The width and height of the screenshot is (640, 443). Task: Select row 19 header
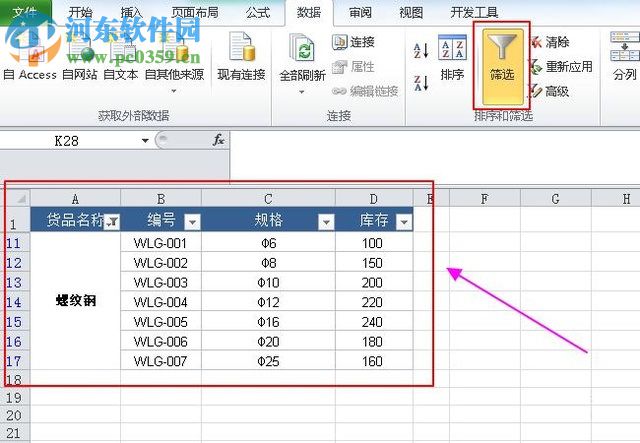15,397
